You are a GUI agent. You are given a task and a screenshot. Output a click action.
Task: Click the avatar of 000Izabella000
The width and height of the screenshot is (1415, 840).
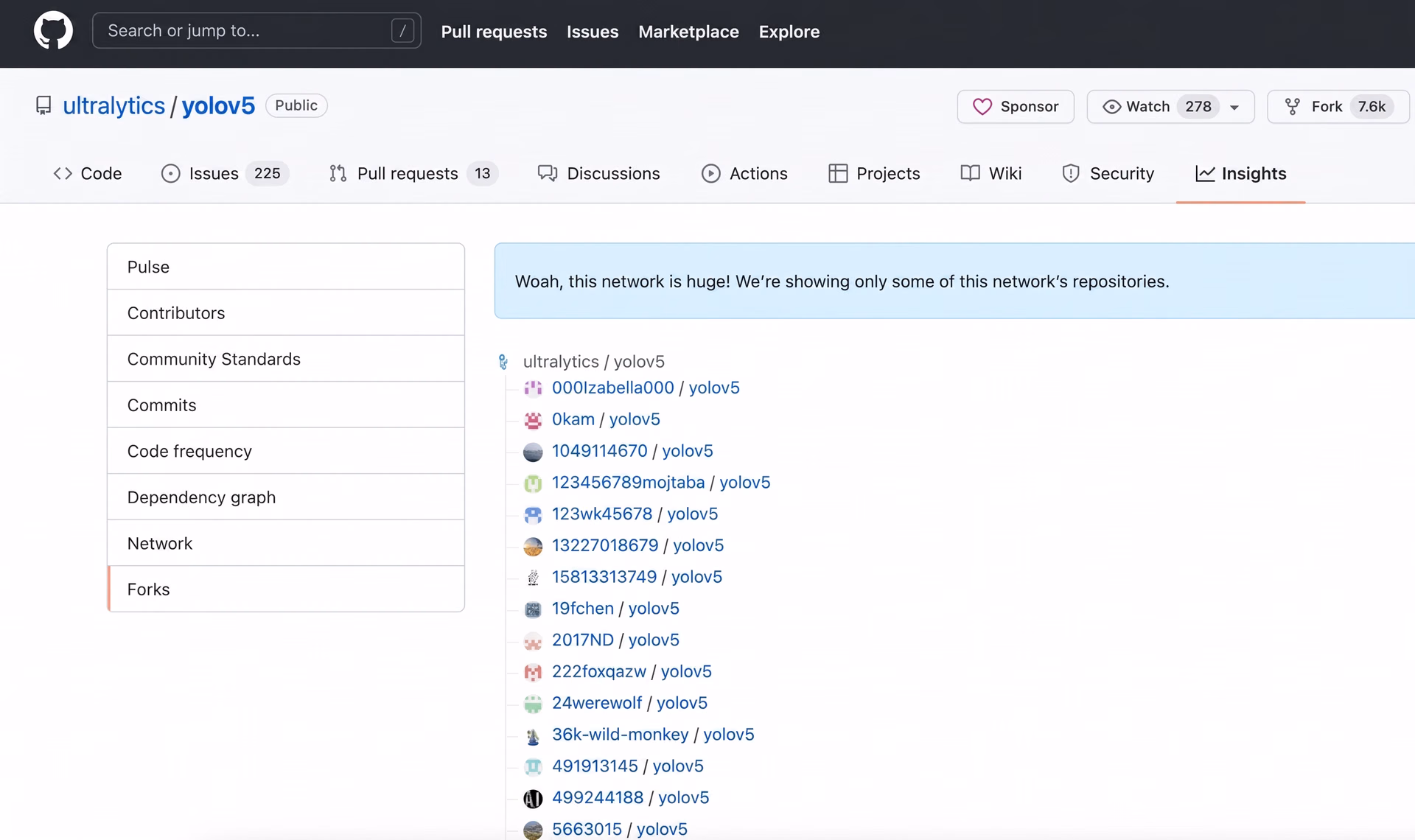coord(533,388)
